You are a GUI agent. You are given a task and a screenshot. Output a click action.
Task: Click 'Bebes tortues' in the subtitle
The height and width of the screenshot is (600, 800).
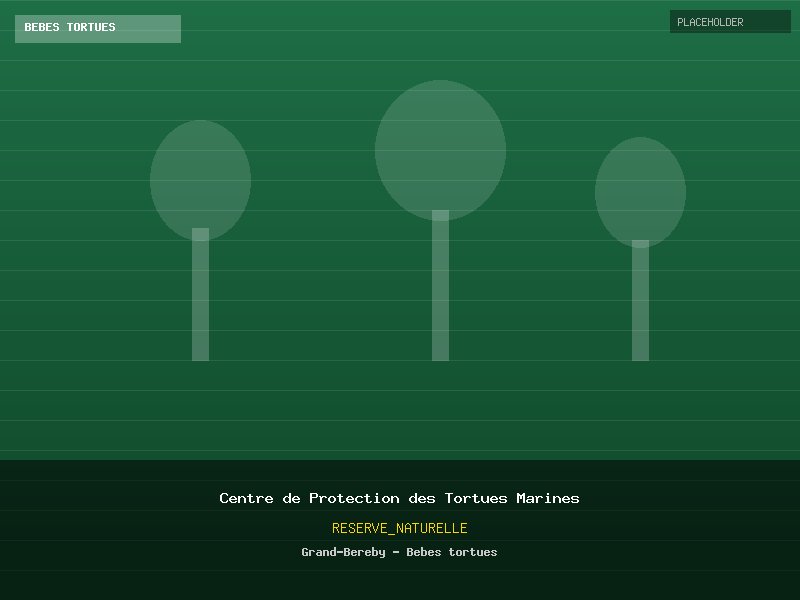(452, 552)
